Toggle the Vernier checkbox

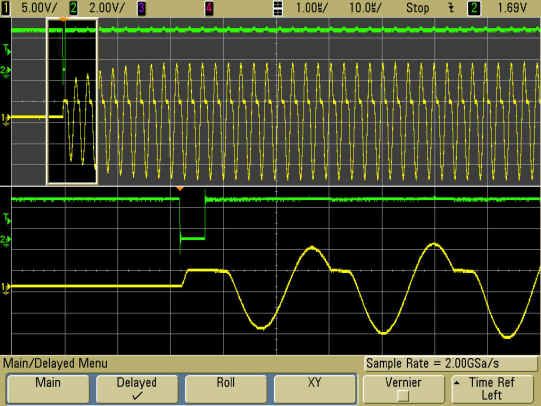tap(403, 396)
